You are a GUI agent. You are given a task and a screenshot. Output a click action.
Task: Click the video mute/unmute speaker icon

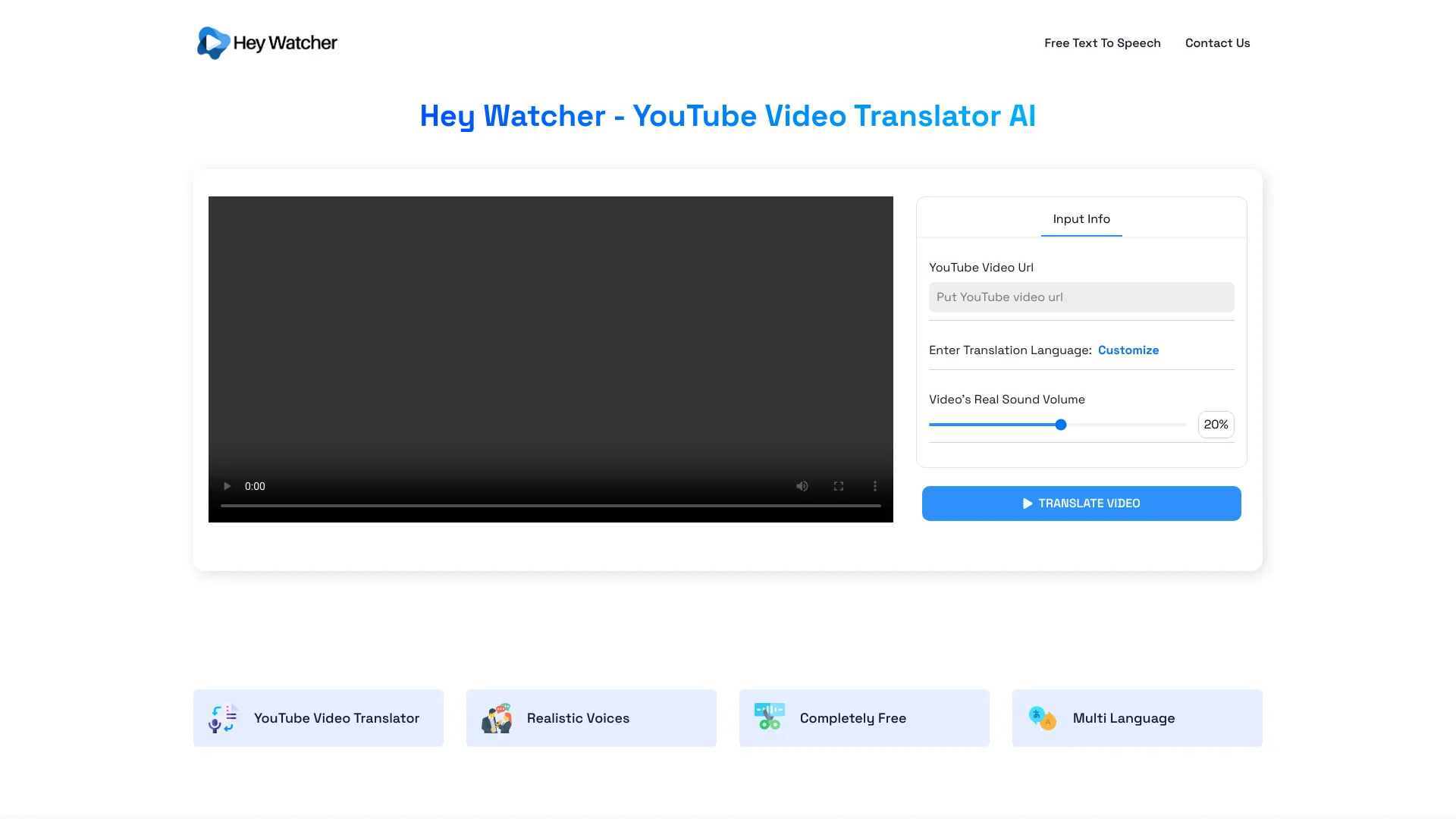[801, 486]
